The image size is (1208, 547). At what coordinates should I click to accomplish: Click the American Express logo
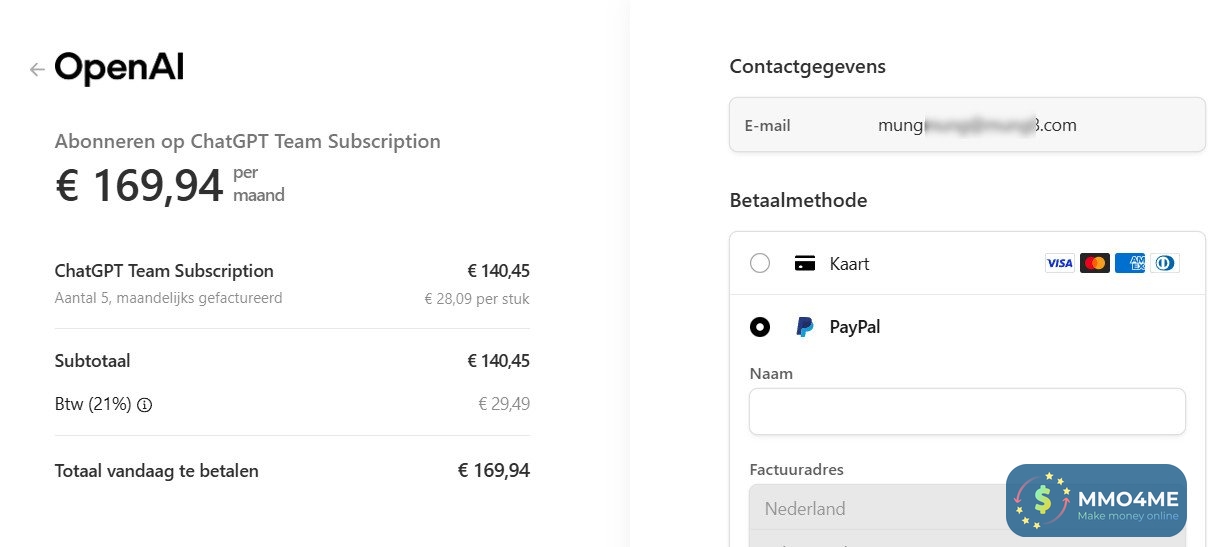coord(1130,263)
